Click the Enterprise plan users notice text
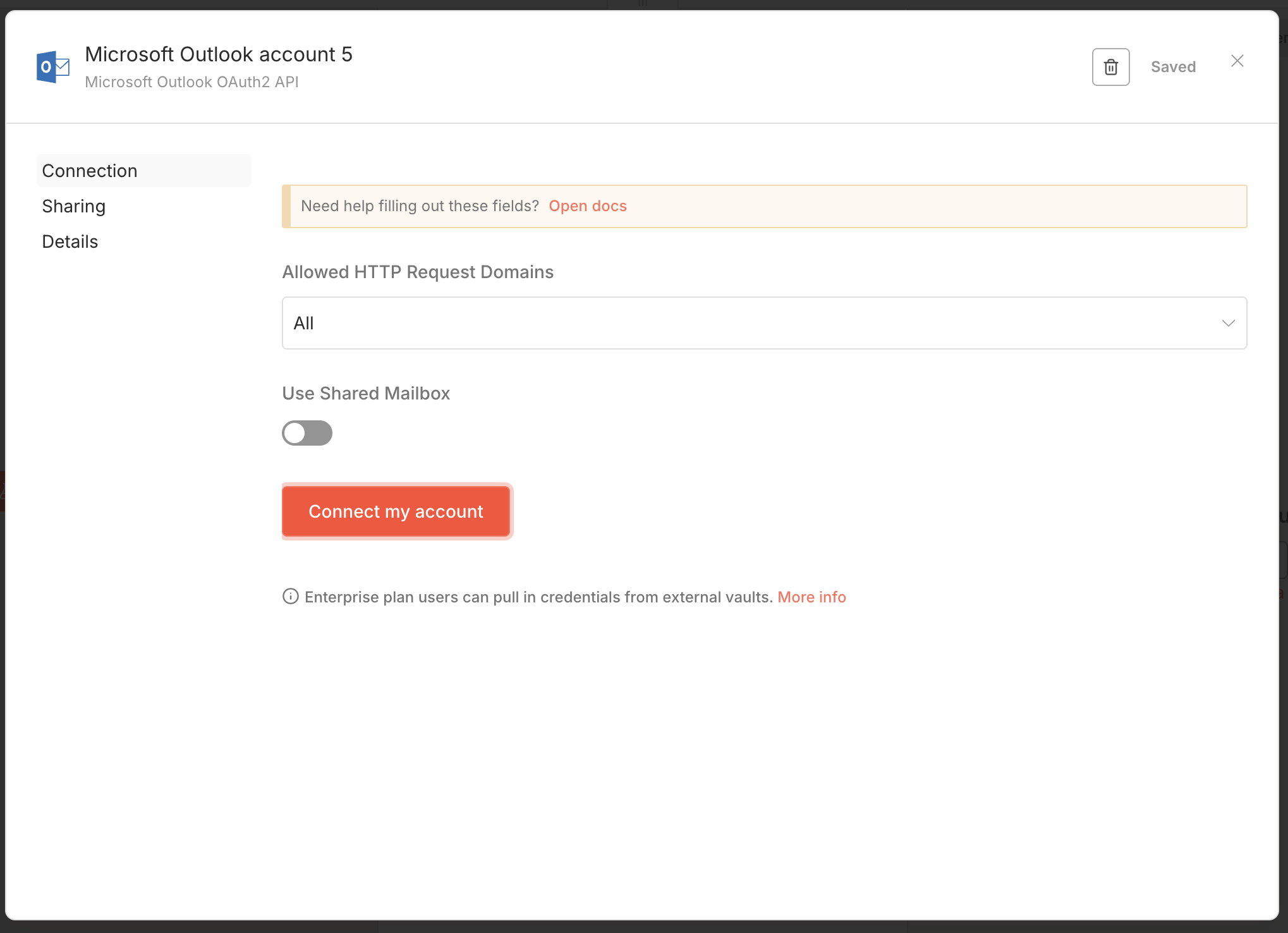 (x=538, y=597)
